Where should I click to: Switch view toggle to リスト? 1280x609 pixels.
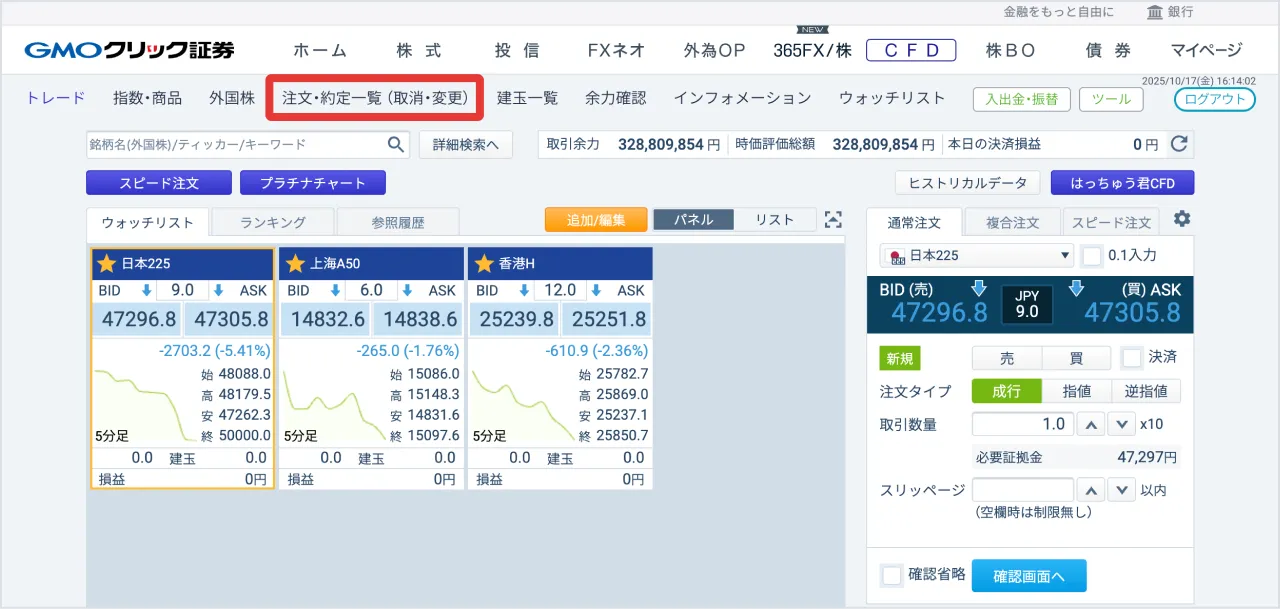pos(774,220)
